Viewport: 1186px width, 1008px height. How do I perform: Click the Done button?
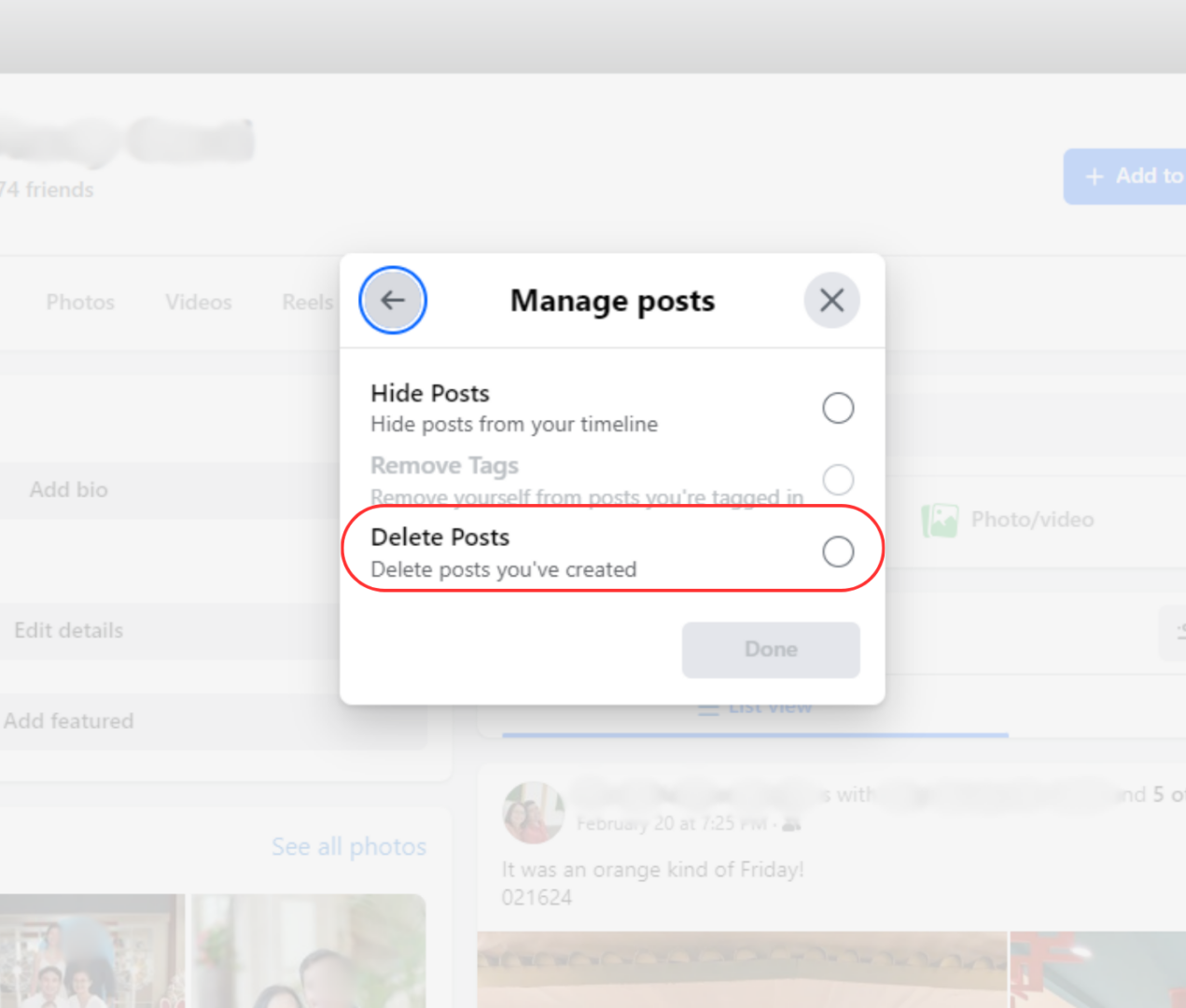(x=770, y=650)
